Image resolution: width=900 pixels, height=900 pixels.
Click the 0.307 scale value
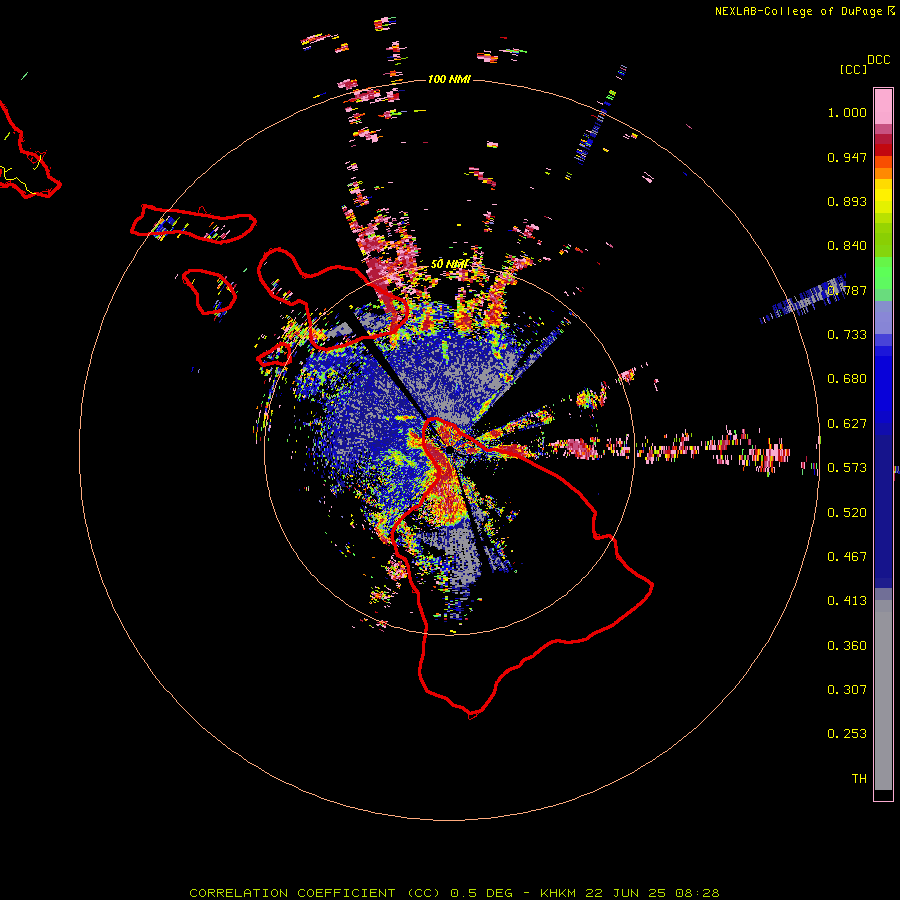[x=847, y=690]
